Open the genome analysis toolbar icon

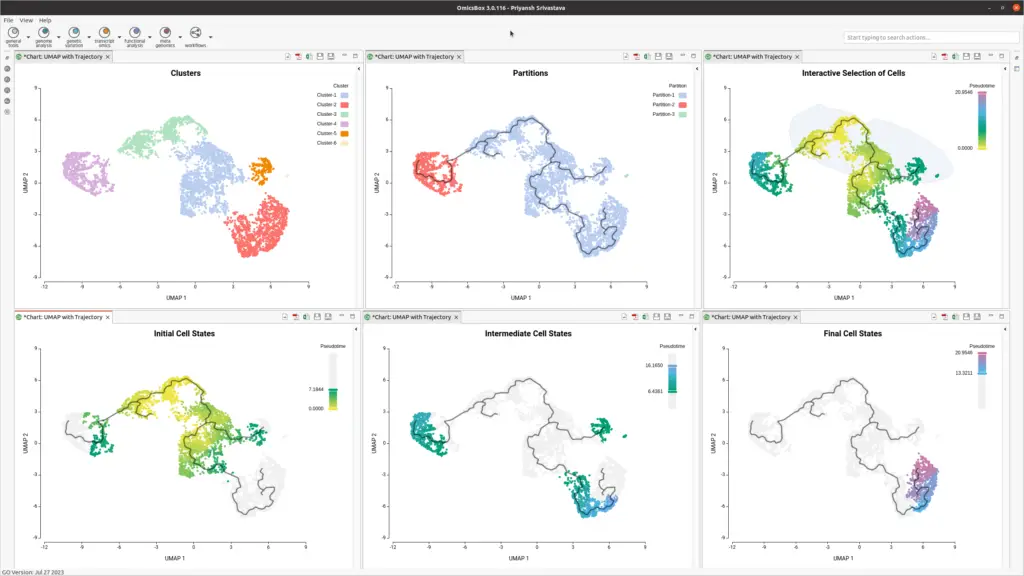44,36
